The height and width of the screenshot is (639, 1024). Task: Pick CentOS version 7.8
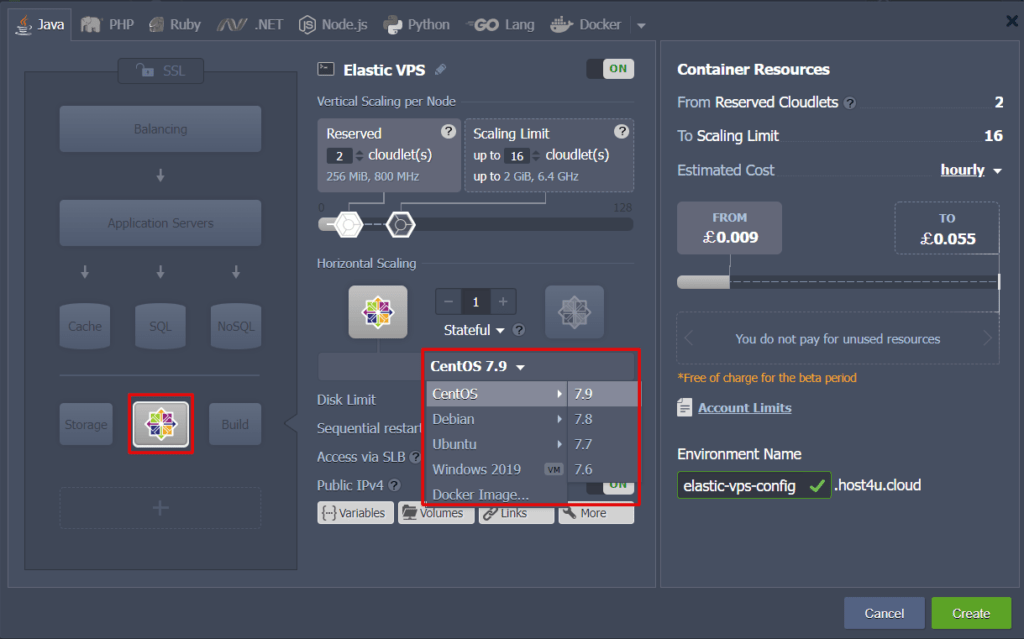[x=603, y=419]
